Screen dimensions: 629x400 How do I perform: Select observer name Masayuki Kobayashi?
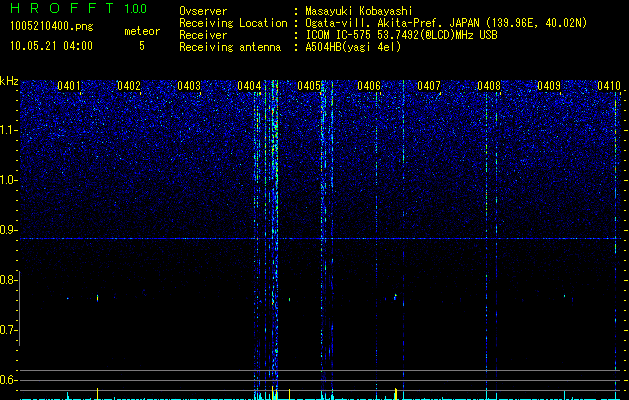click(359, 11)
